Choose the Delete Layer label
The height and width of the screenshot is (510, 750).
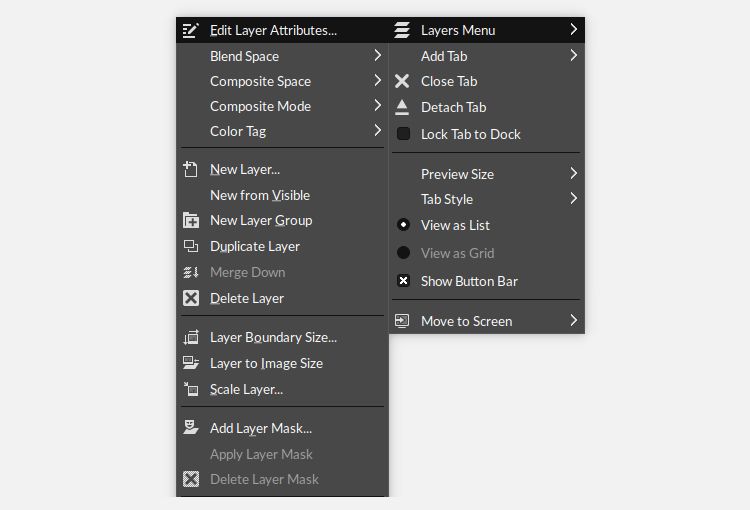tap(247, 299)
